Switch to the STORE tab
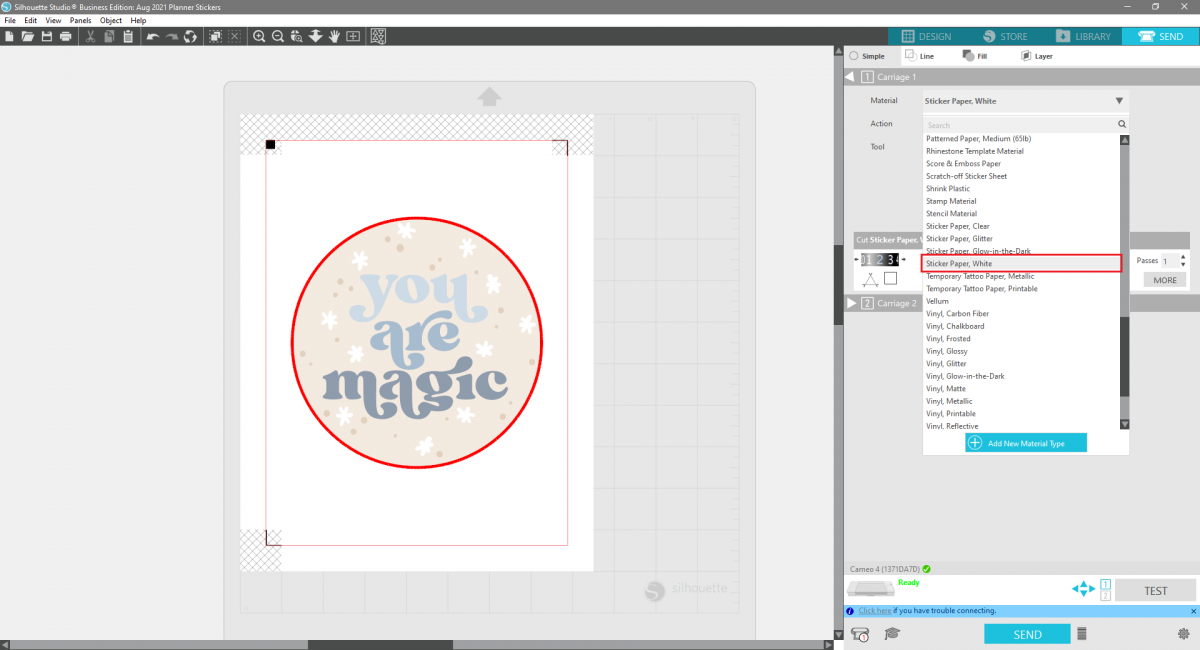 (x=1006, y=36)
